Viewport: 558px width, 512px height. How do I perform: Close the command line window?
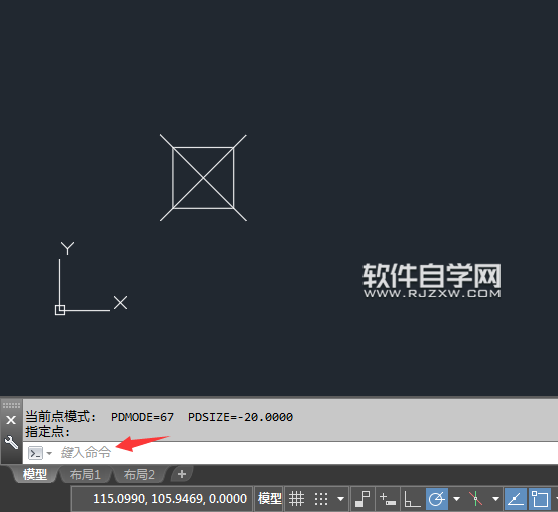click(x=11, y=420)
